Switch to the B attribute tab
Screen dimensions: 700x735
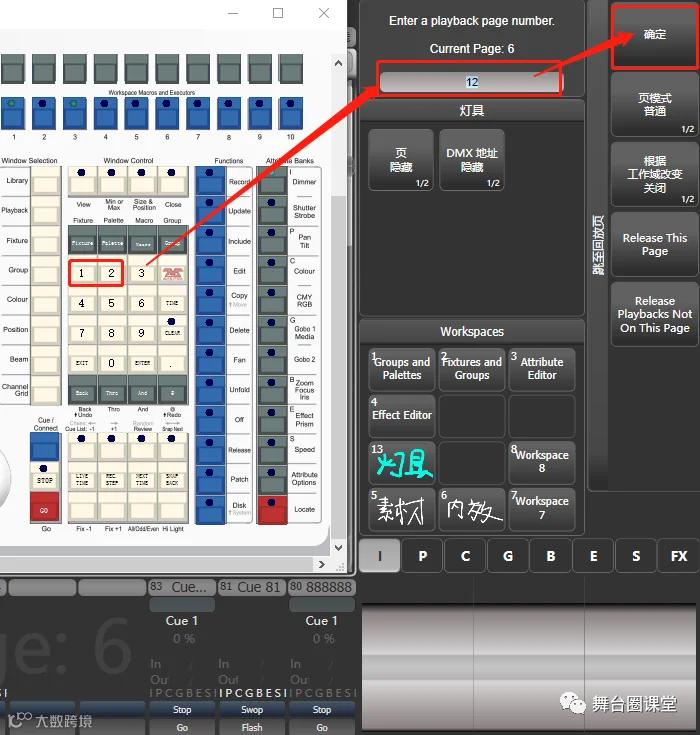click(551, 556)
